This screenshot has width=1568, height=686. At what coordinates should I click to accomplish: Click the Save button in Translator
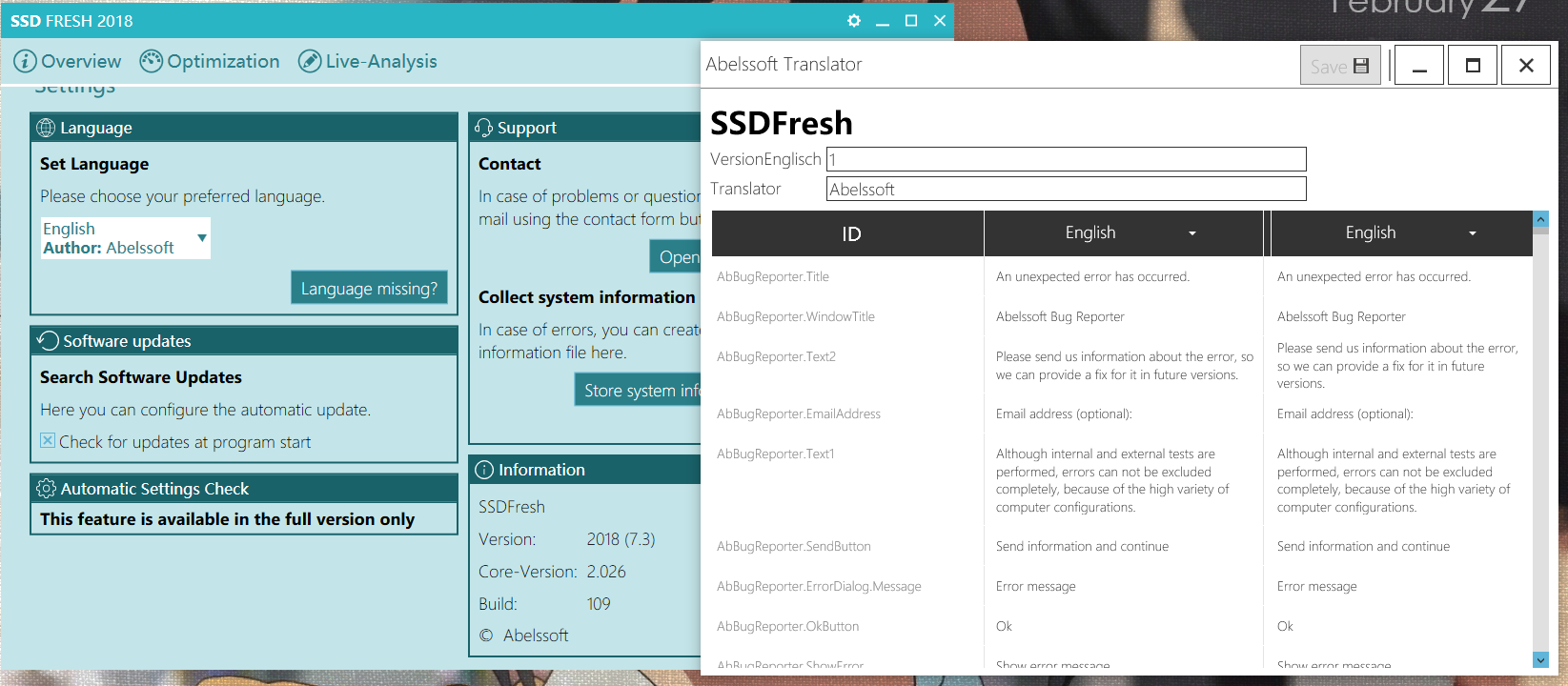[1340, 66]
